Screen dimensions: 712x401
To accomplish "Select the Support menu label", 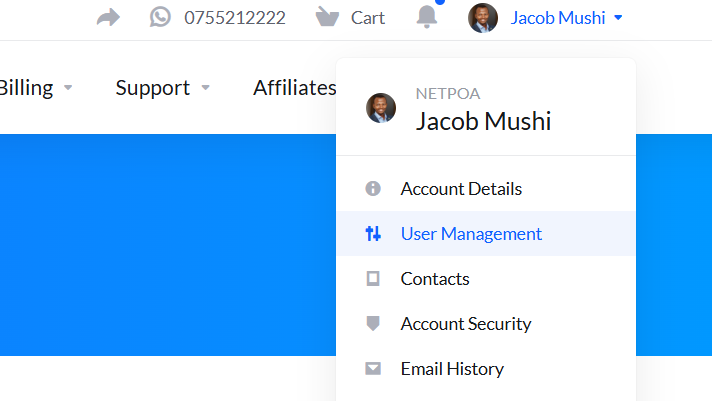I will [152, 88].
